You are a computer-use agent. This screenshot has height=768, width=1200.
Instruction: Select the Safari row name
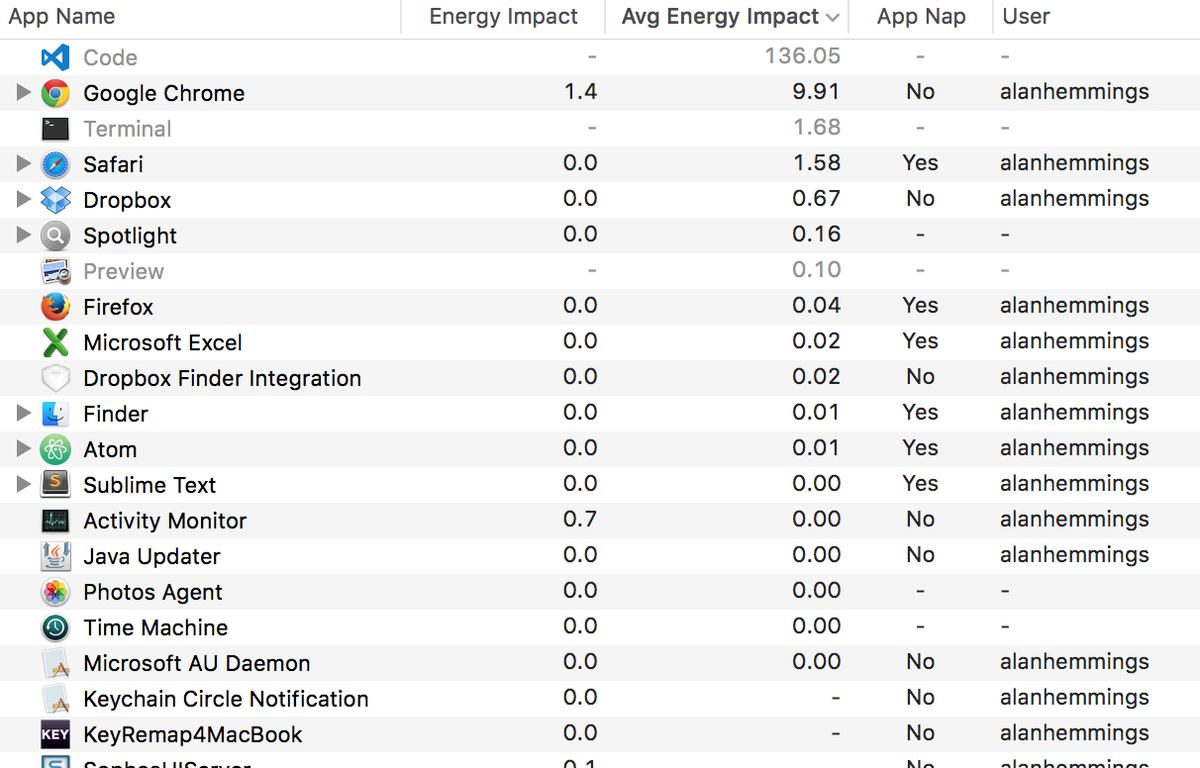pos(113,164)
